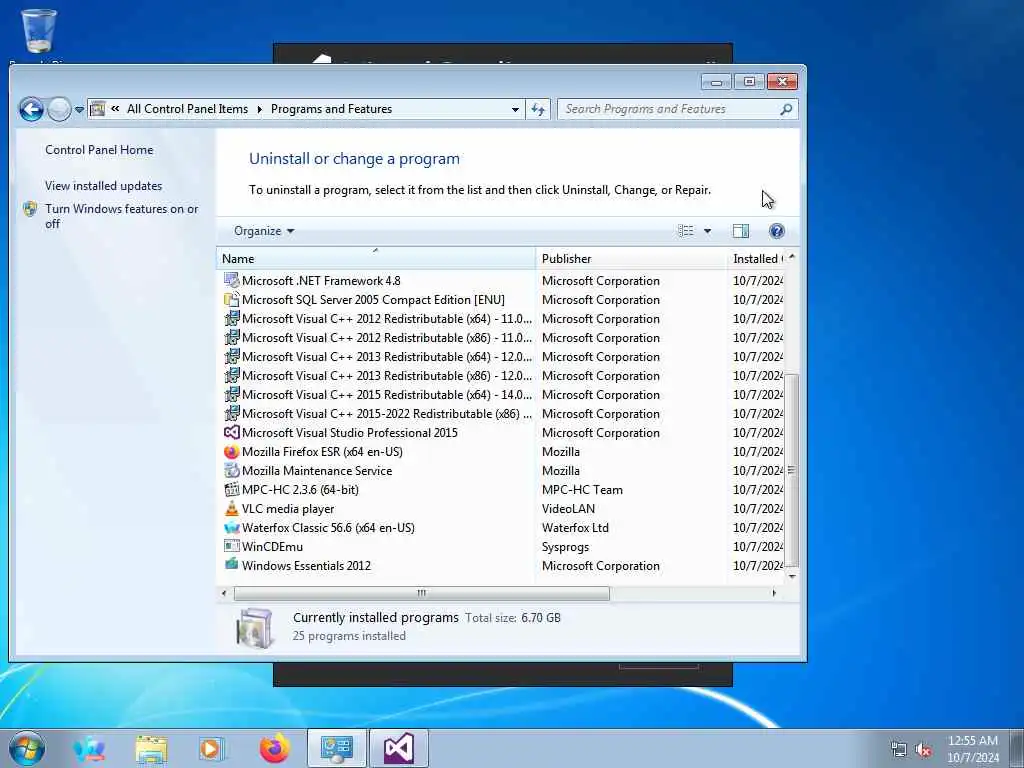Click the Mozilla Maintenance Service icon
Screen dimensions: 1024x768
(232, 470)
